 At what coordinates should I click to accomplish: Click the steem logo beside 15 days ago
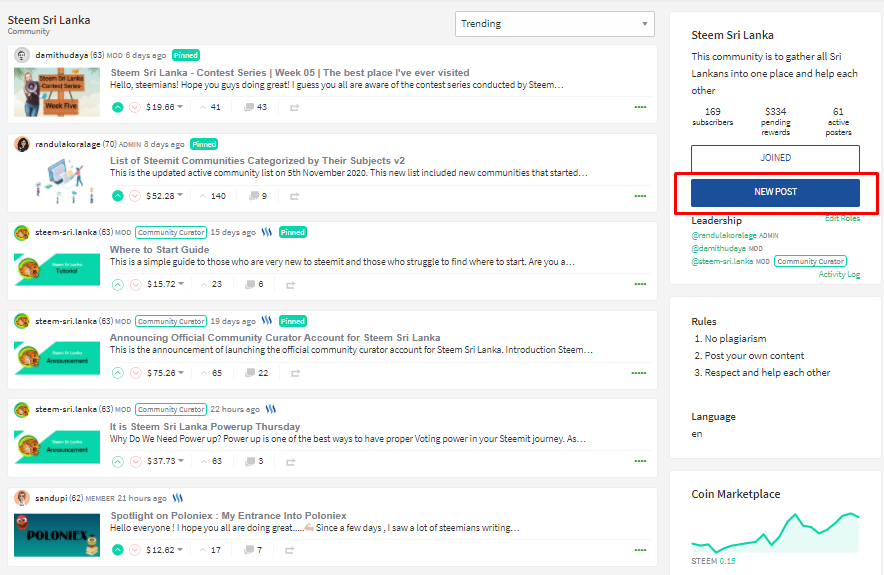click(267, 232)
